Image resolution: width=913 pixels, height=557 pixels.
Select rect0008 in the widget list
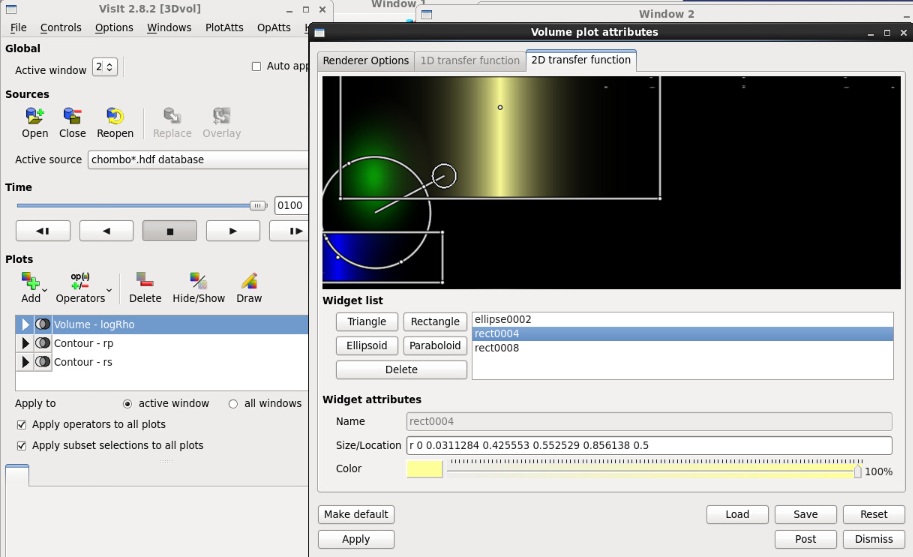pos(682,348)
